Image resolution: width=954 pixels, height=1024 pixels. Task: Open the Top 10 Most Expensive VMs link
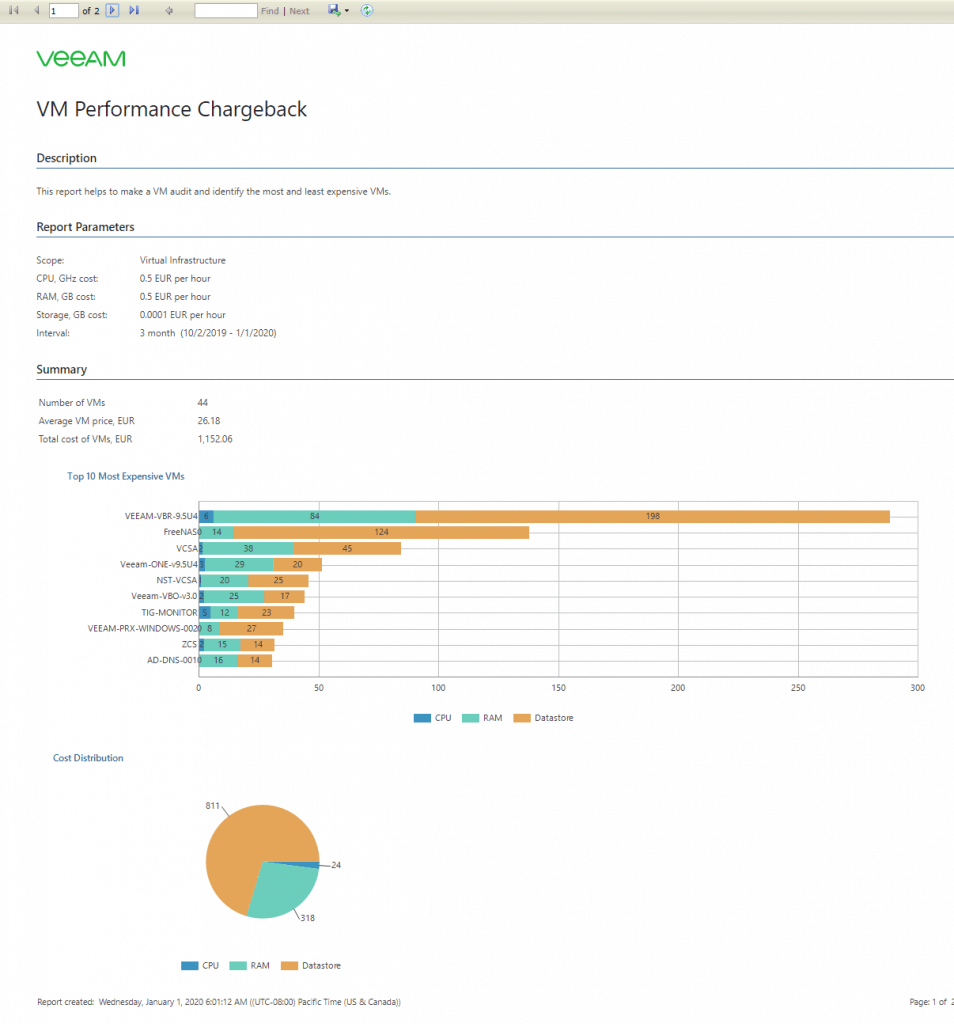125,476
